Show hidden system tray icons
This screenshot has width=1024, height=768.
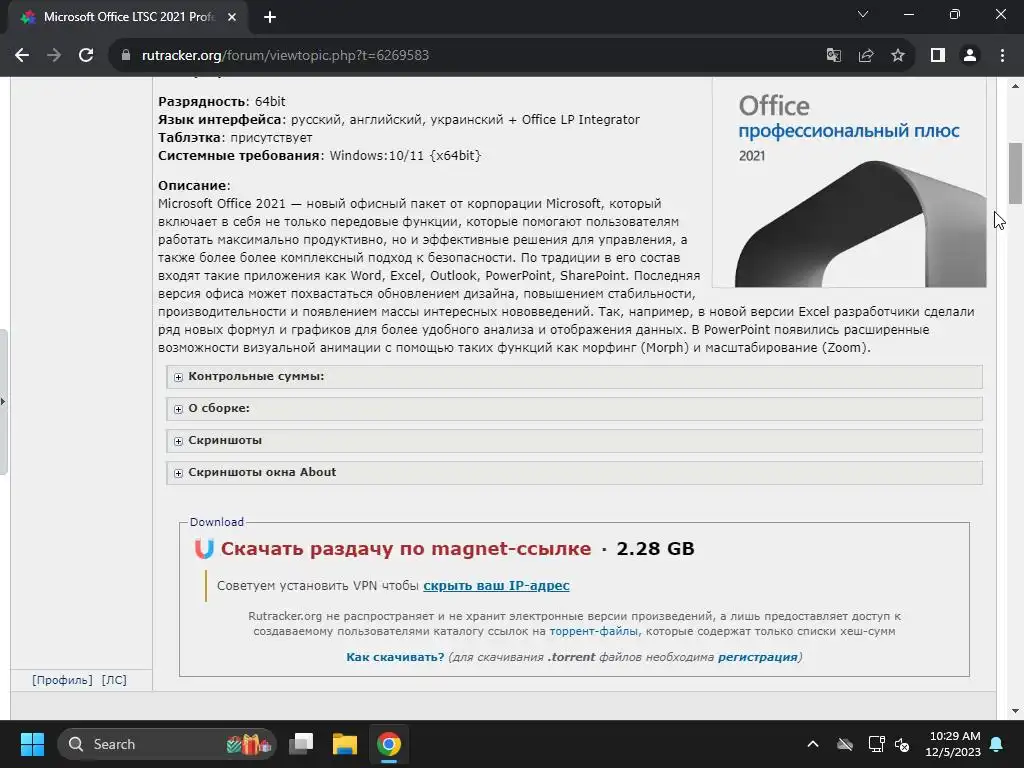tap(813, 744)
